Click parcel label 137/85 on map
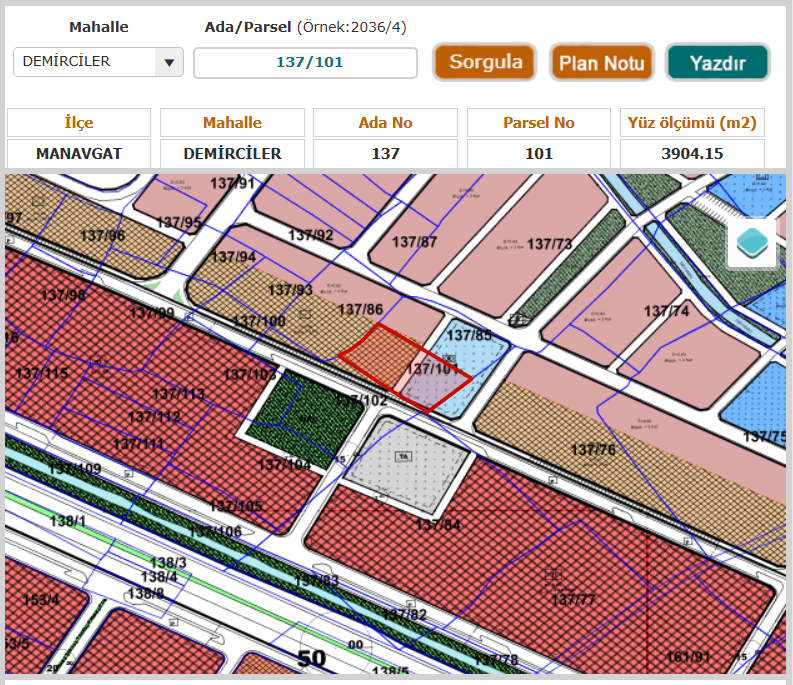Image resolution: width=793 pixels, height=685 pixels. 469,335
